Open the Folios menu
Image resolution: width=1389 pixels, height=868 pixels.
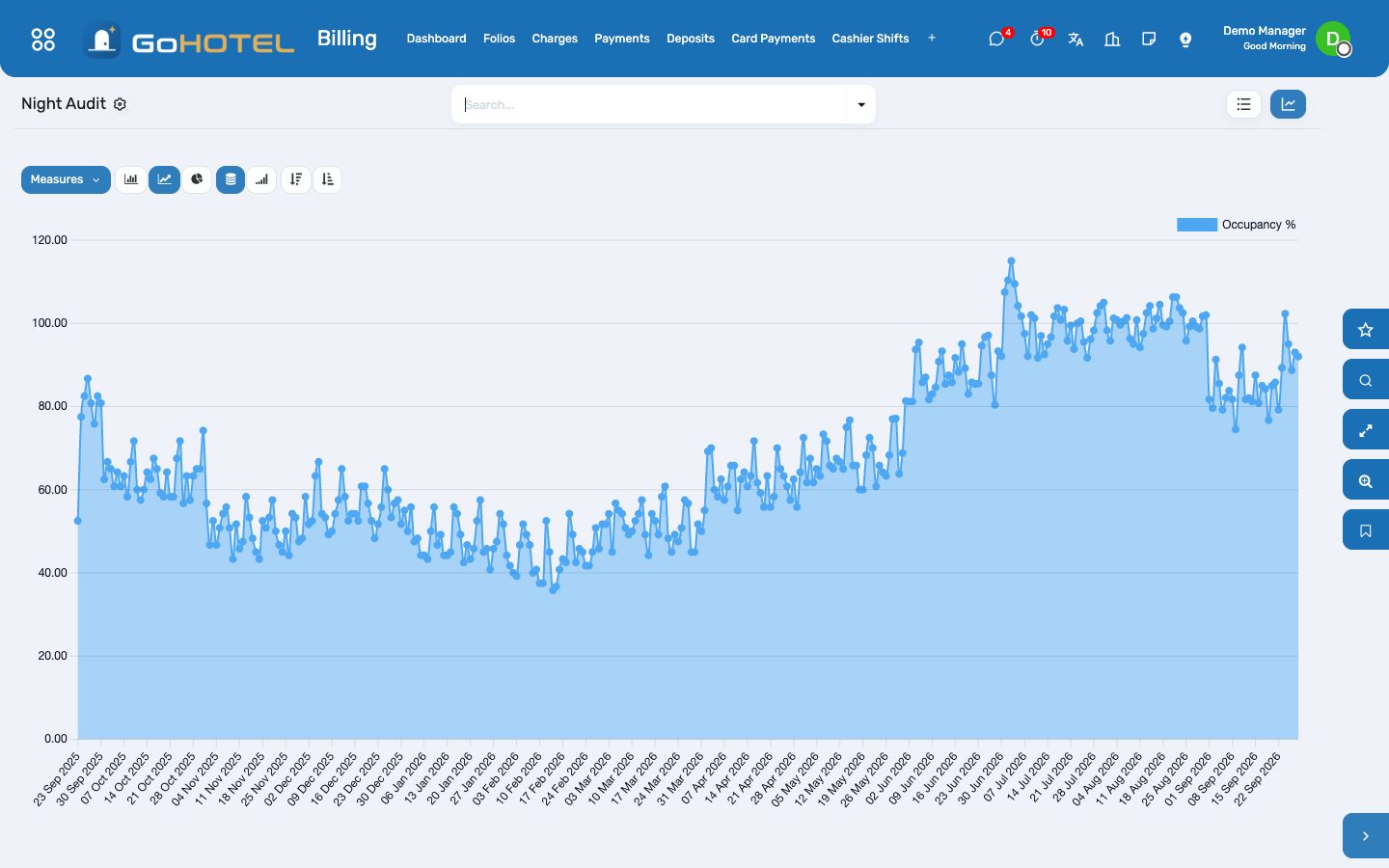[499, 39]
